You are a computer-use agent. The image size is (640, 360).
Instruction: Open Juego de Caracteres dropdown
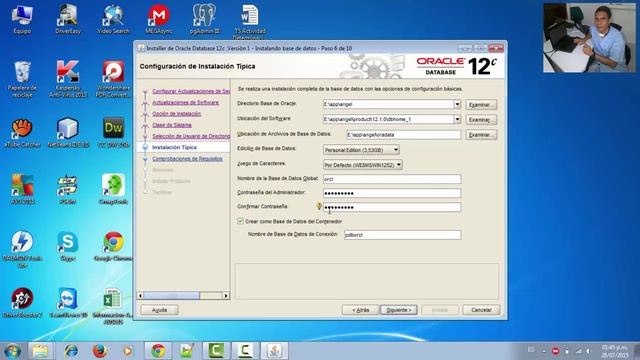(x=363, y=165)
